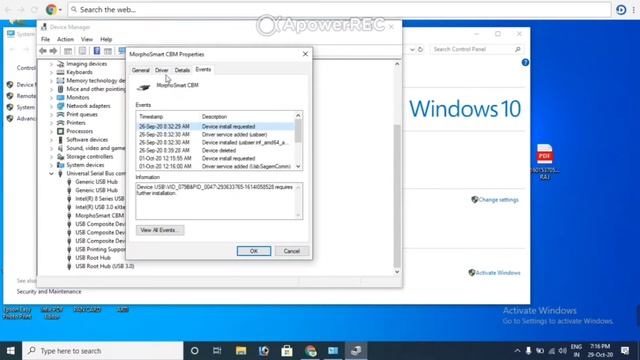The width and height of the screenshot is (640, 360).
Task: Show hidden system tray icons
Action: [517, 351]
